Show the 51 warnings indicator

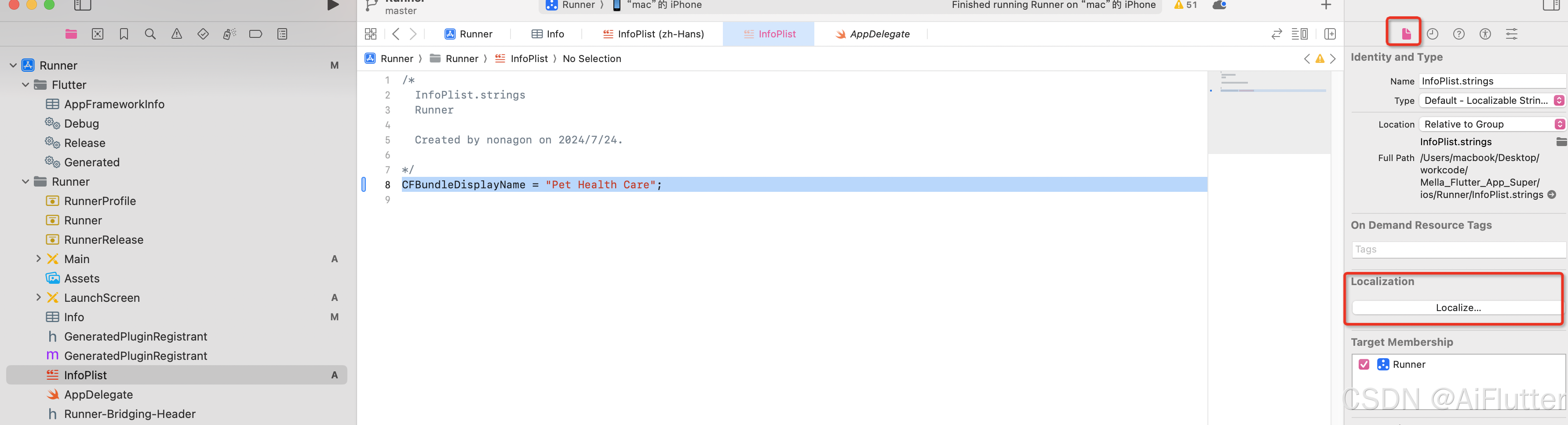(x=1186, y=5)
